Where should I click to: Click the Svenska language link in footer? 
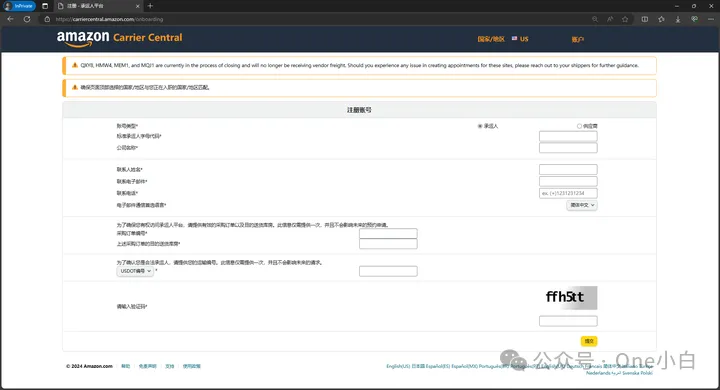coord(630,373)
